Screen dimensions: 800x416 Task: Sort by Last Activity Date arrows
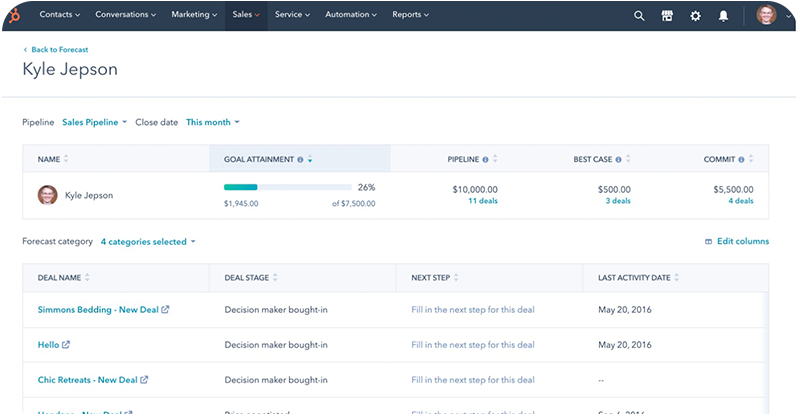pyautogui.click(x=677, y=277)
